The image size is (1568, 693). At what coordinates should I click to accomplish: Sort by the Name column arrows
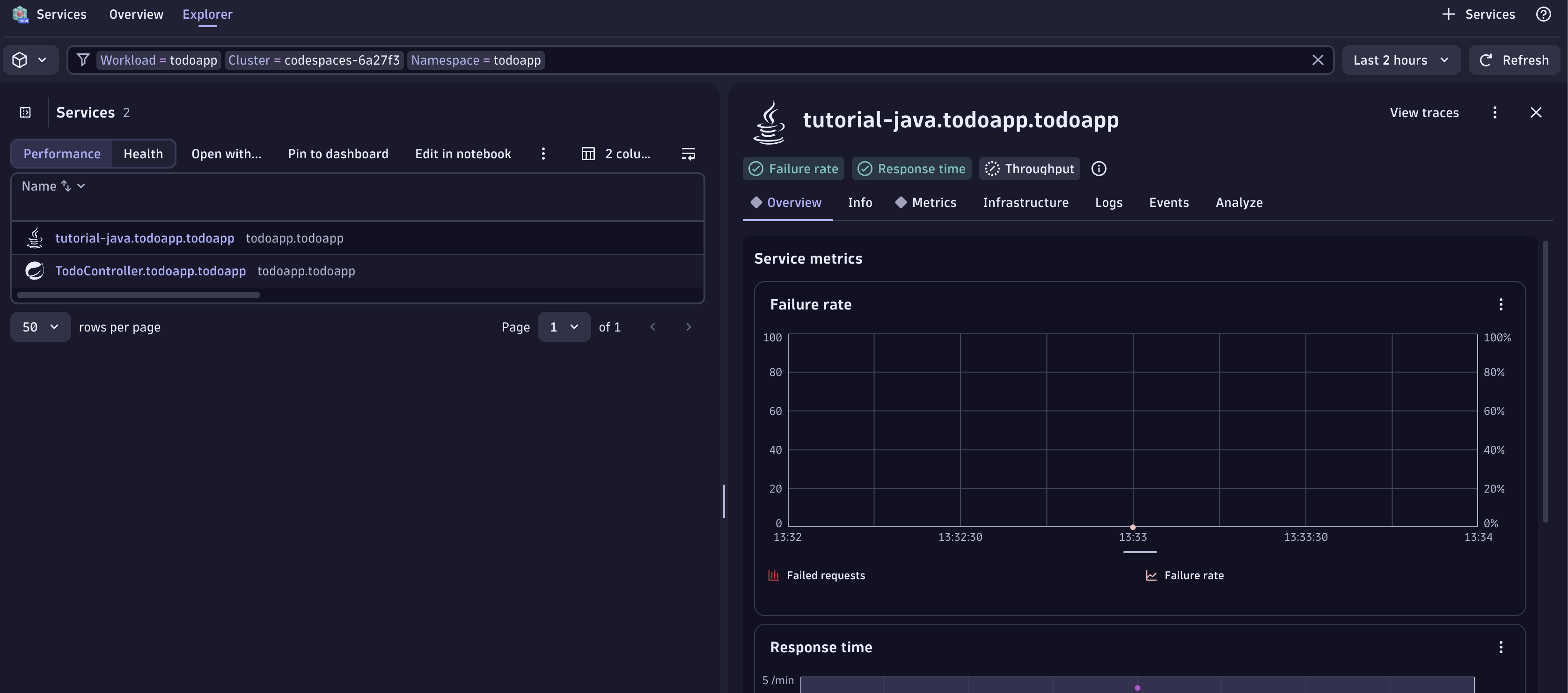(65, 186)
